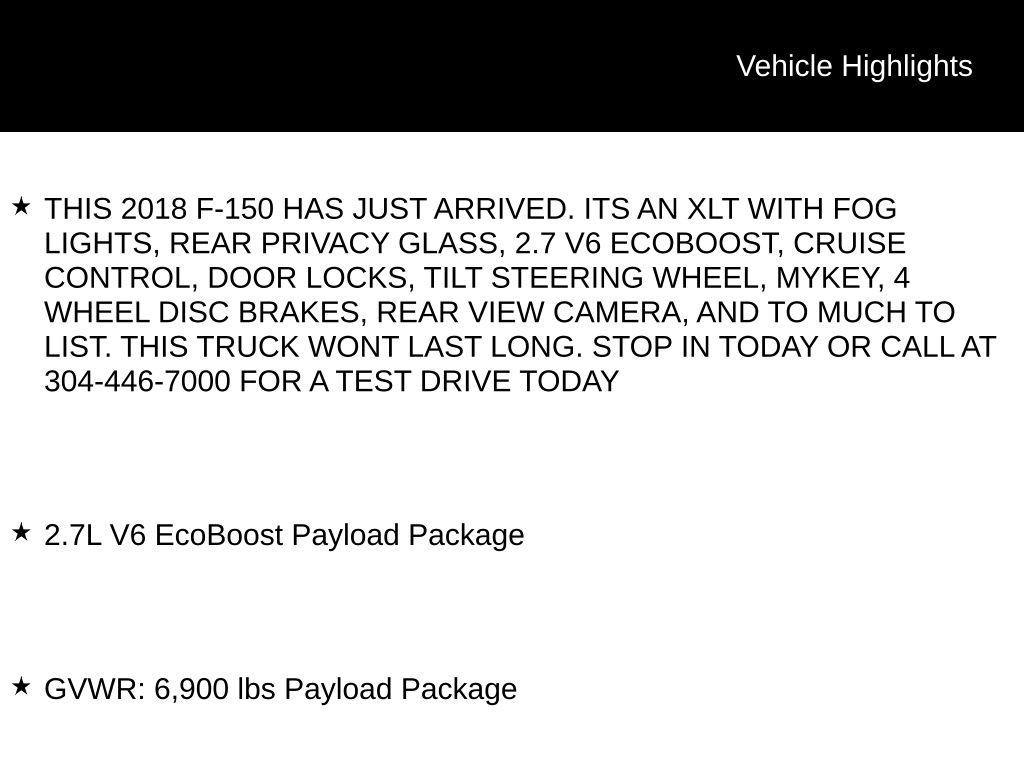Viewport: 1024px width, 768px height.
Task: Click the phone number 304-446-7000
Action: tap(138, 381)
